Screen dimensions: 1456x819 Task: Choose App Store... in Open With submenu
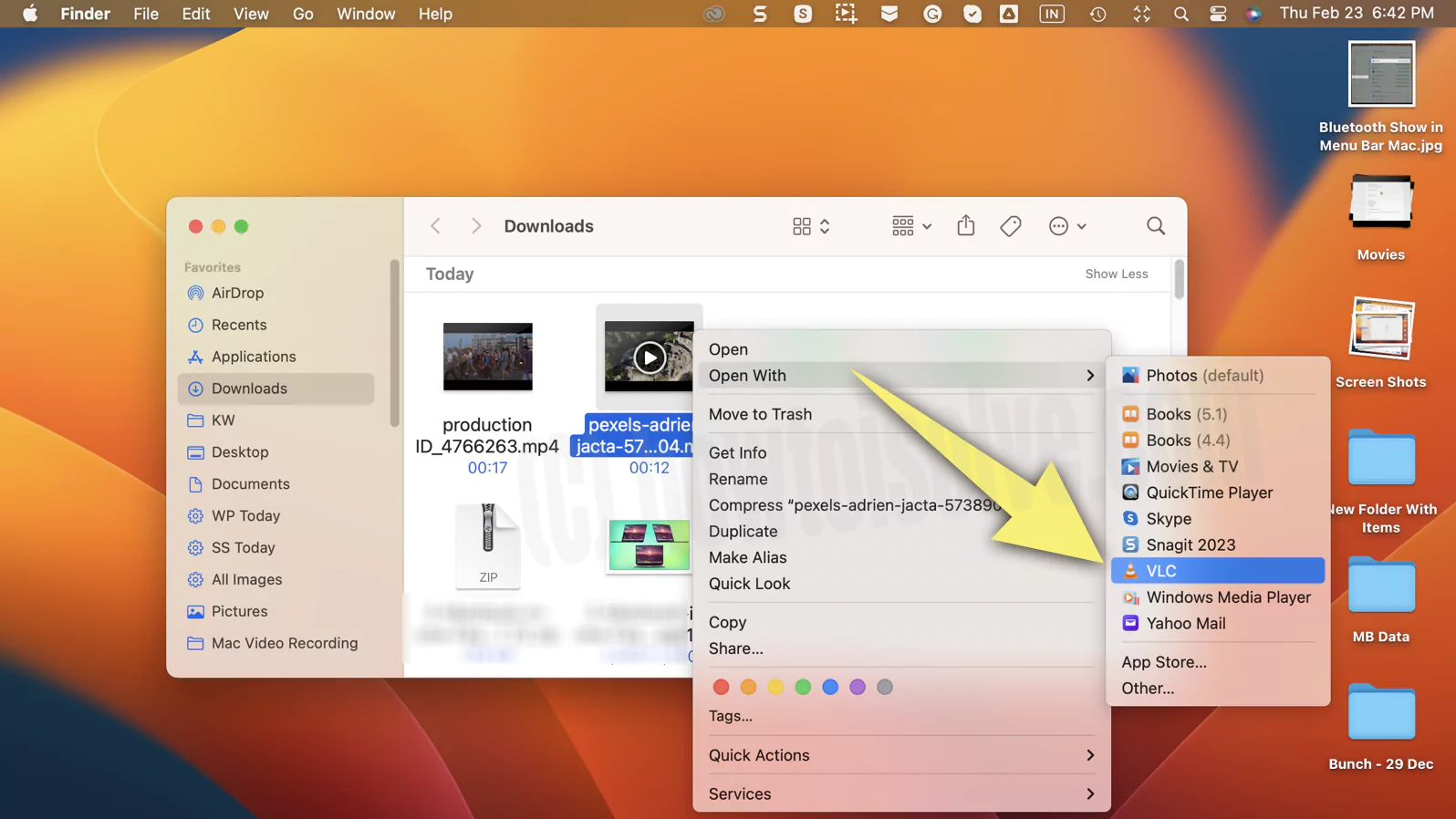click(1218, 662)
